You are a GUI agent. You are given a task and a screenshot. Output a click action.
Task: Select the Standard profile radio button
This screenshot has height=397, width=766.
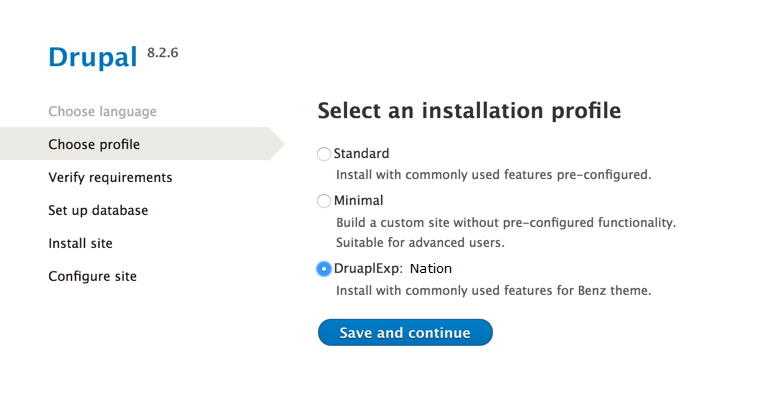point(323,154)
